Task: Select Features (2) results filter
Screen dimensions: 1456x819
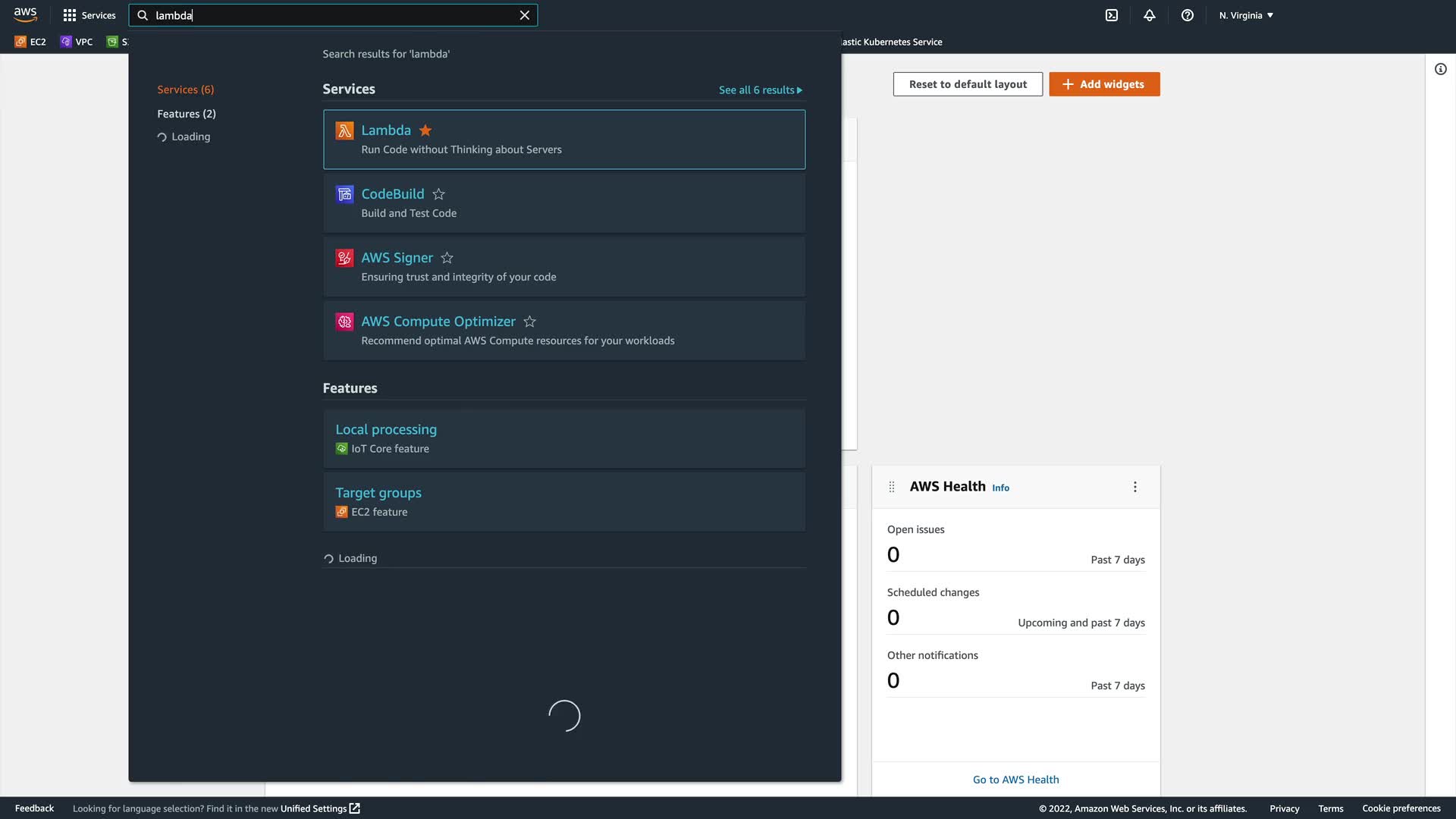Action: [187, 114]
